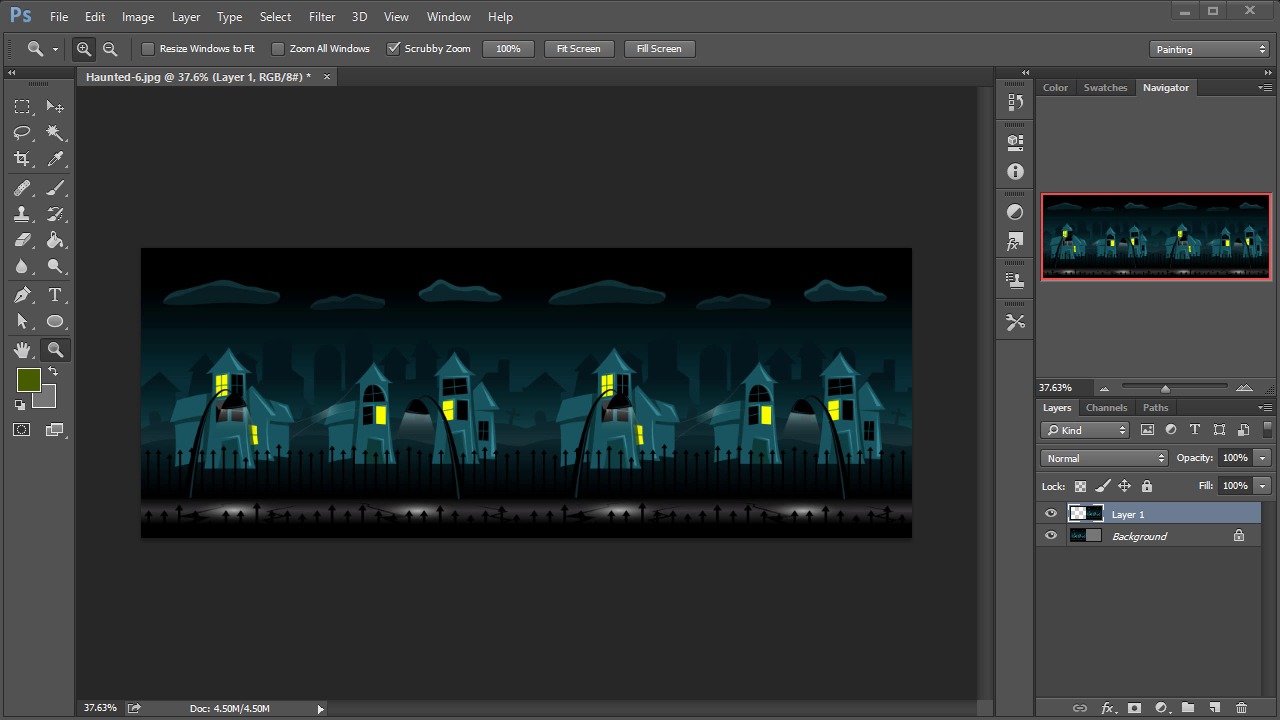
Task: Disable the Scrubby Zoom checkbox
Action: click(394, 49)
